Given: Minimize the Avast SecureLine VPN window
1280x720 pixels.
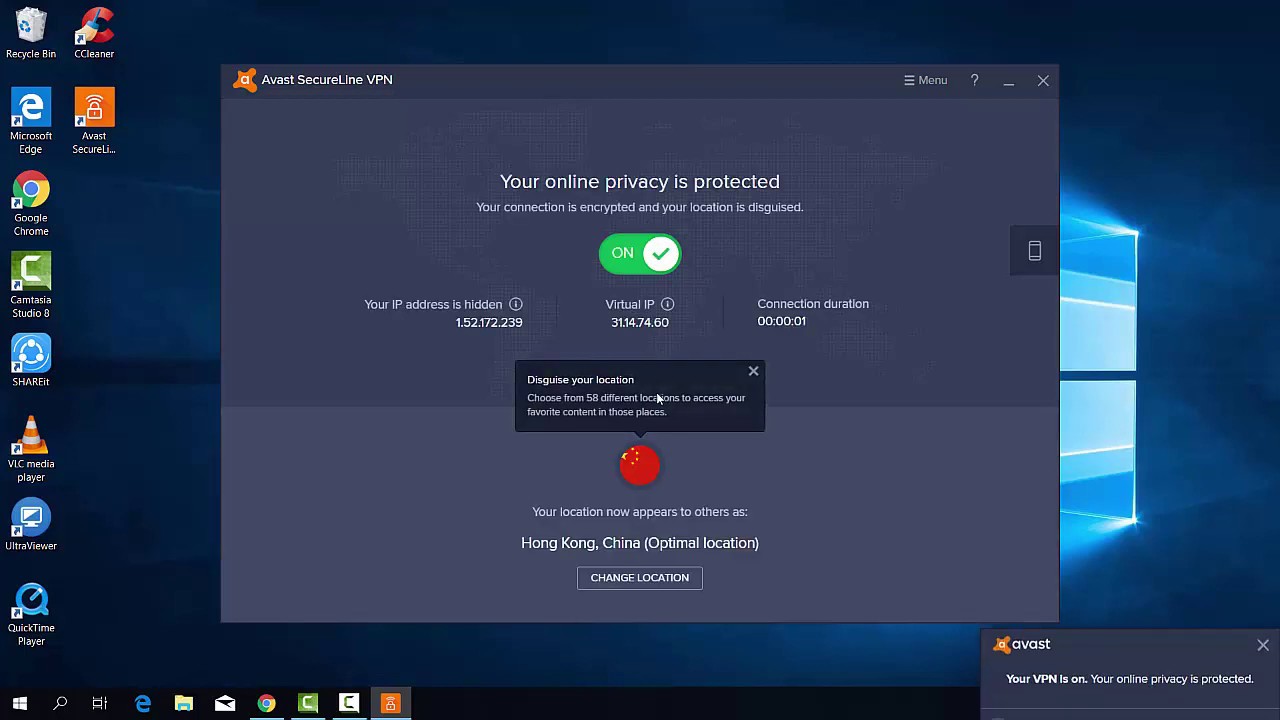Looking at the screenshot, I should (x=1009, y=81).
